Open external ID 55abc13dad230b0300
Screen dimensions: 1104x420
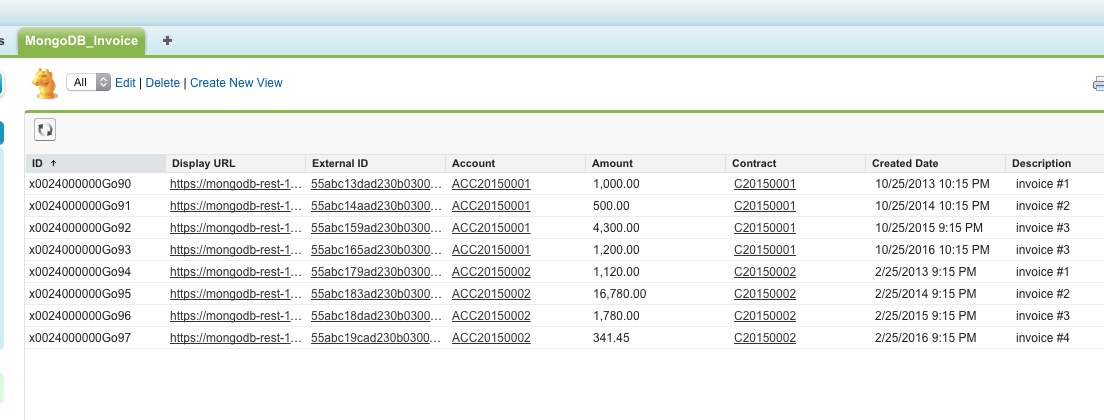[x=376, y=184]
